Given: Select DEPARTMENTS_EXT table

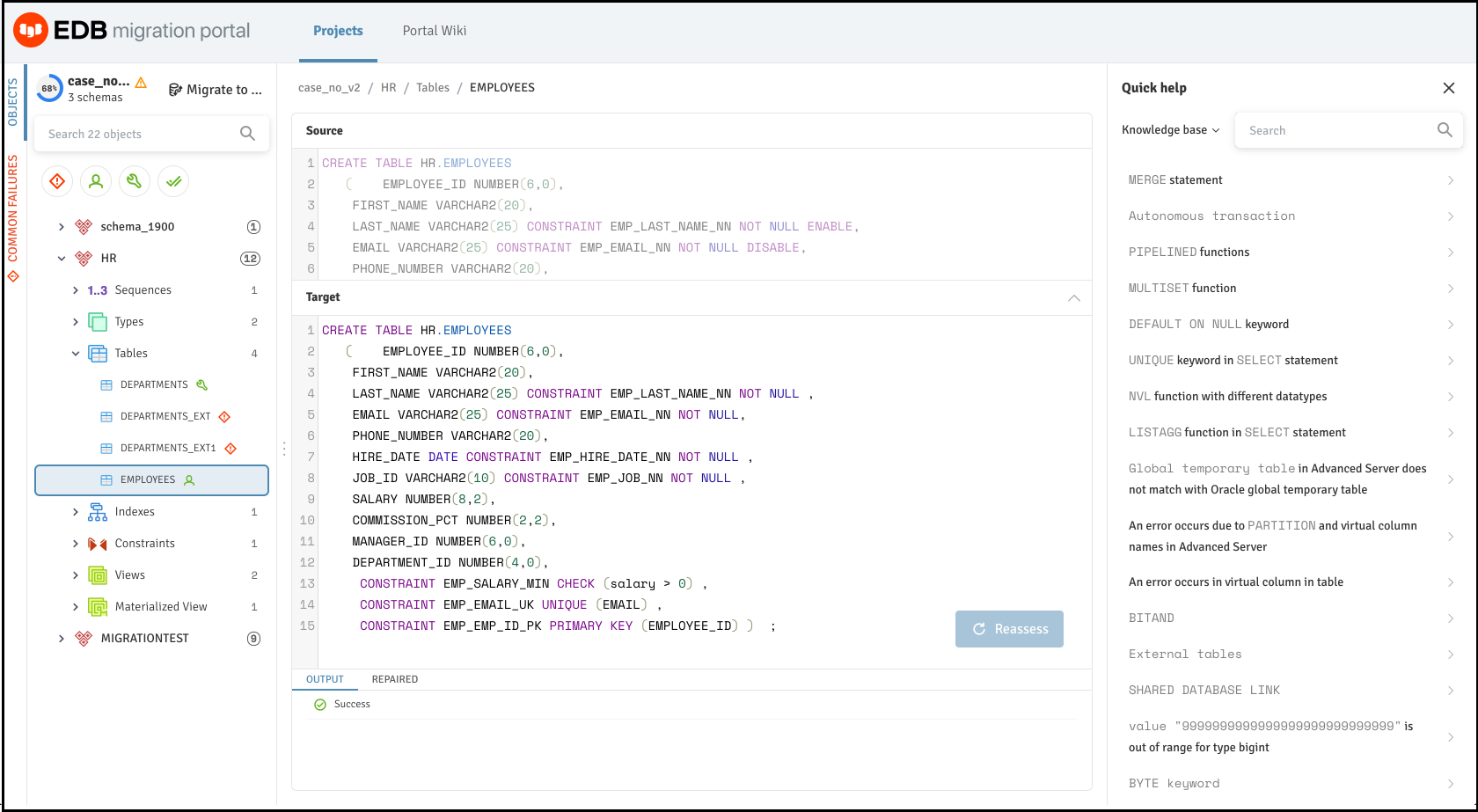Looking at the screenshot, I should pyautogui.click(x=165, y=417).
